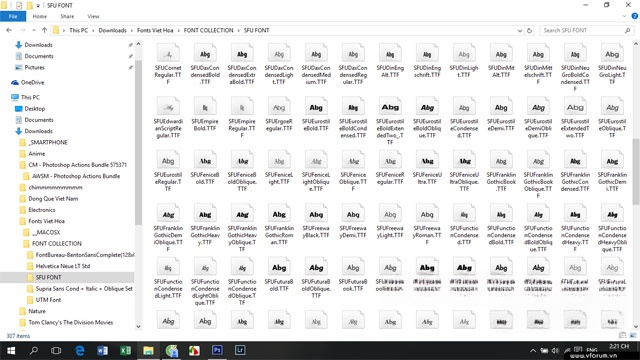The height and width of the screenshot is (360, 640).
Task: Click 'Downloads' in the address path
Action: click(x=112, y=30)
